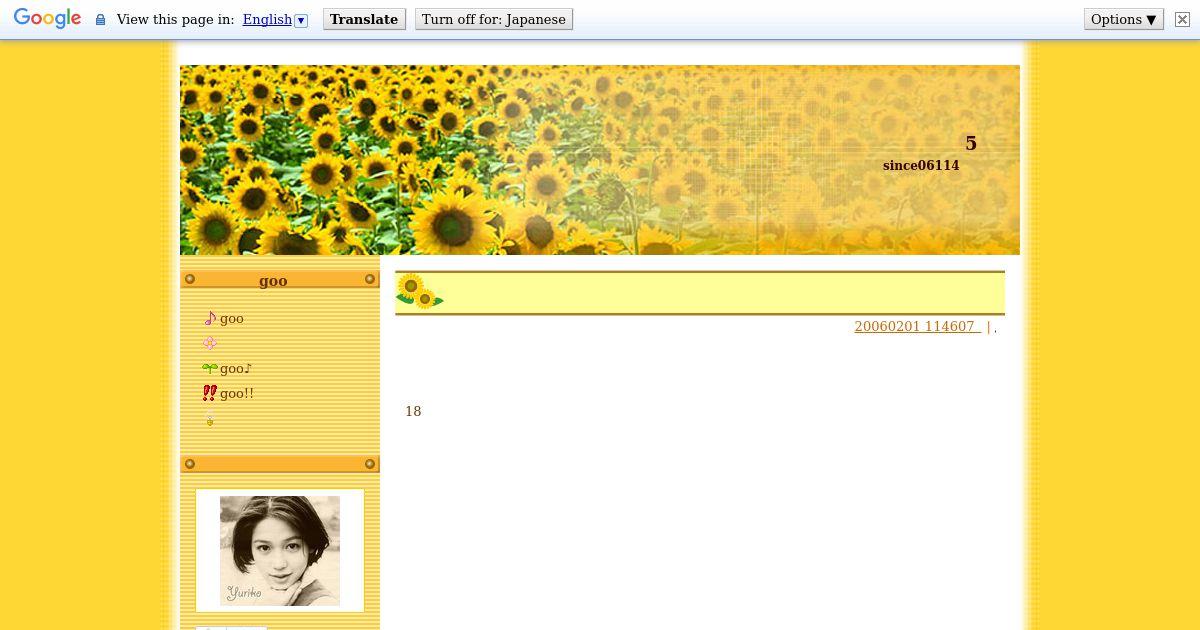Viewport: 1200px width, 630px height.
Task: Open the 20060201 114607 post link
Action: [x=917, y=326]
